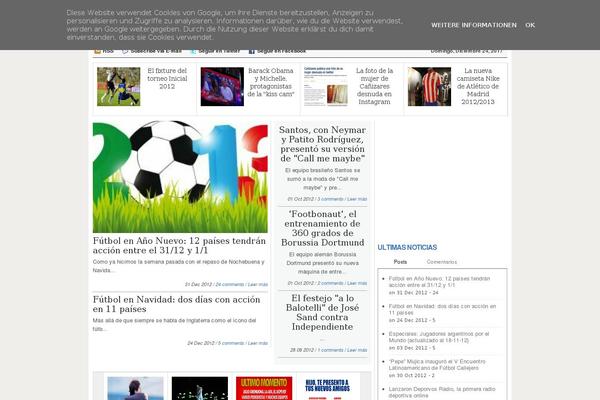
Task: Click the RSS feed icon
Action: 98,51
